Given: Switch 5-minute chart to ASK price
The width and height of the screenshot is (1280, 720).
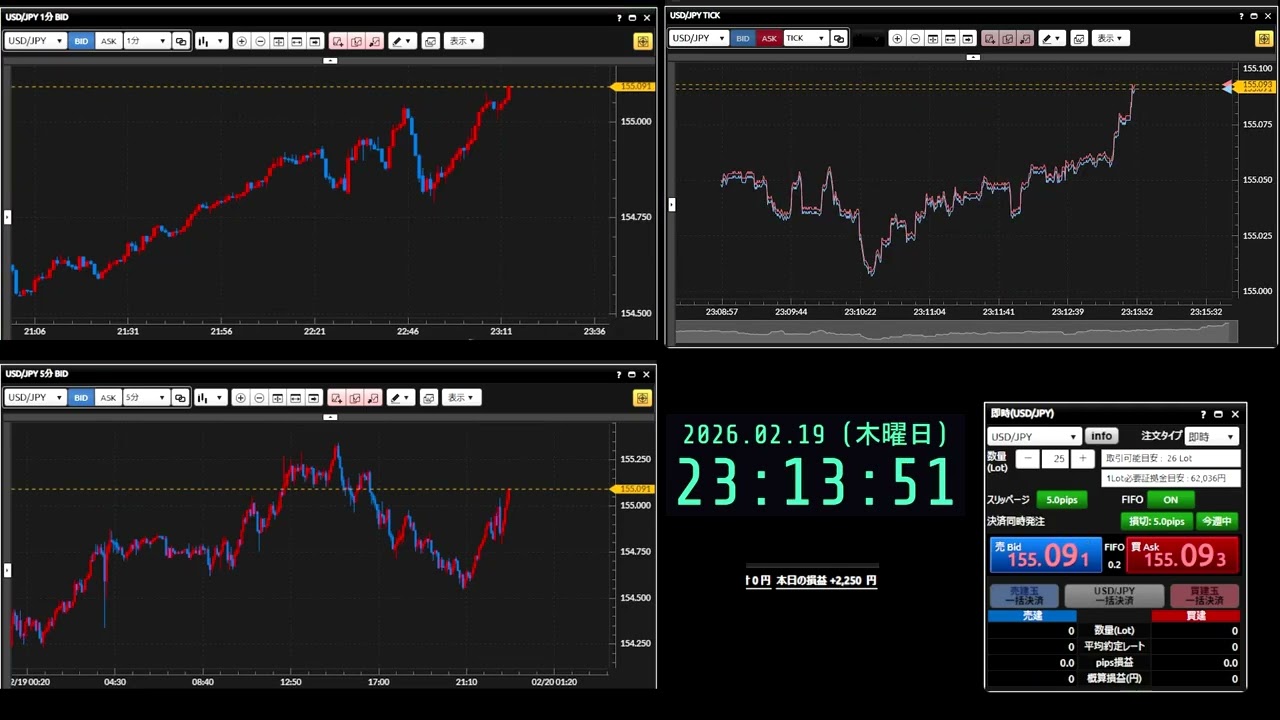Looking at the screenshot, I should (x=108, y=397).
